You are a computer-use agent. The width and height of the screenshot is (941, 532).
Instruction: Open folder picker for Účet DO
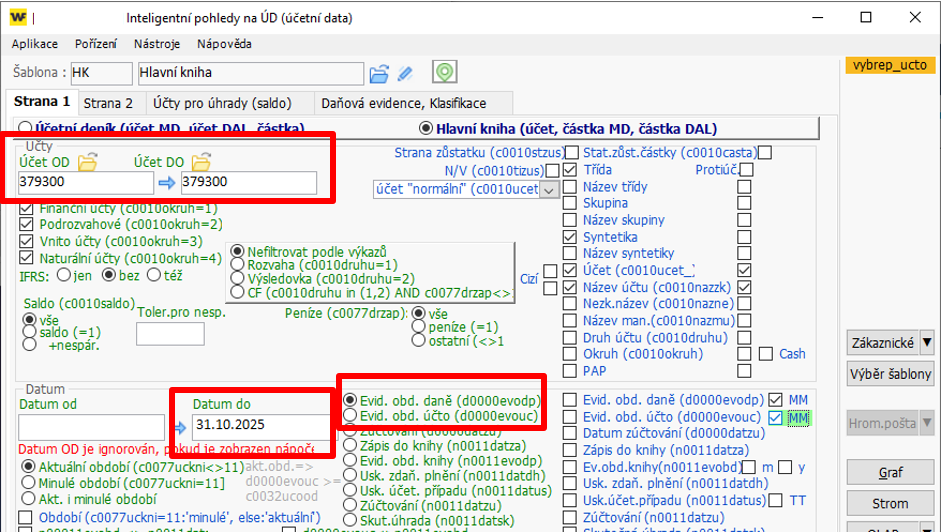point(202,161)
